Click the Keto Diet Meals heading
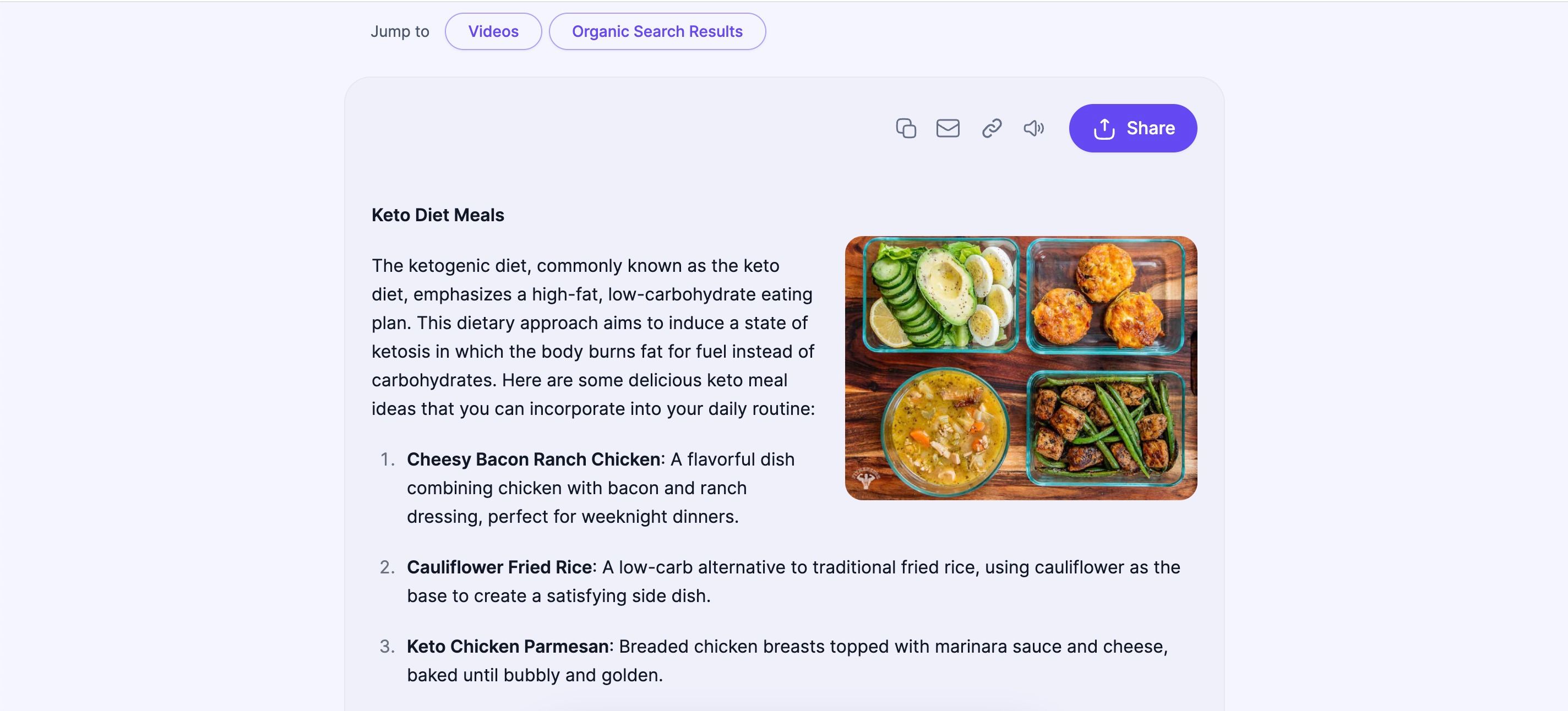 [x=438, y=215]
